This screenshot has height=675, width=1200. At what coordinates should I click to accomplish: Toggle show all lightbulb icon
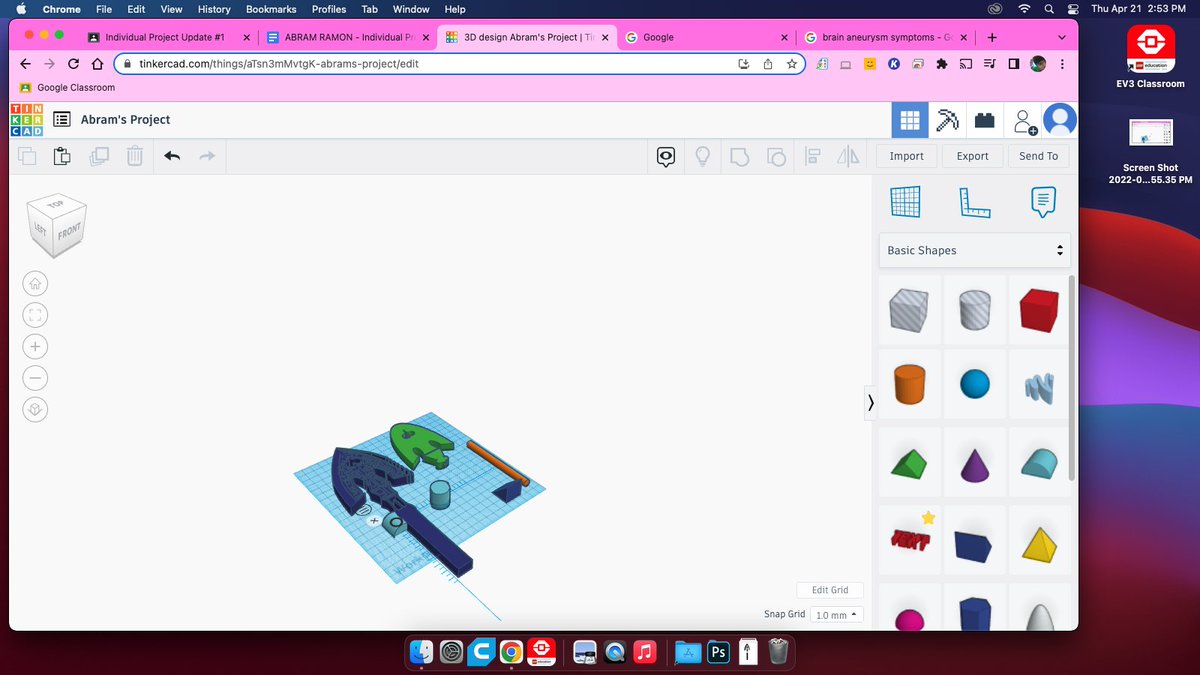[x=703, y=156]
